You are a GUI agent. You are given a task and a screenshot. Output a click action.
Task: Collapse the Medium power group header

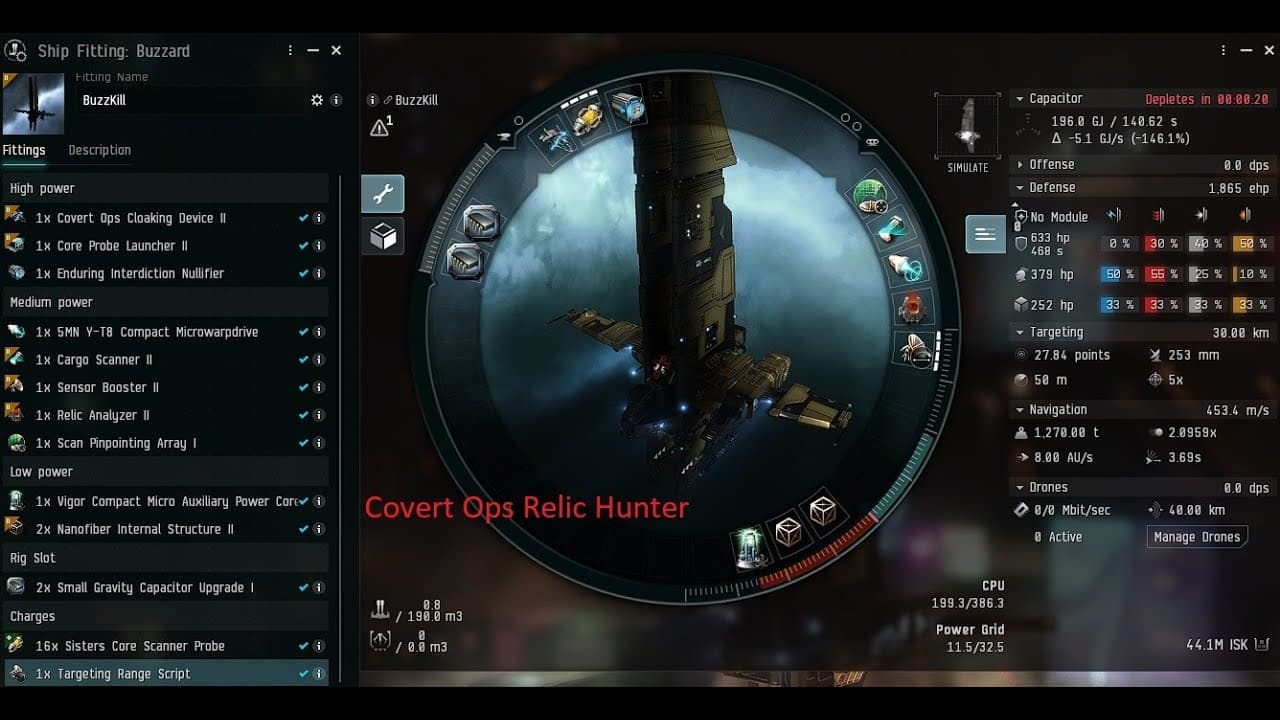pyautogui.click(x=165, y=302)
